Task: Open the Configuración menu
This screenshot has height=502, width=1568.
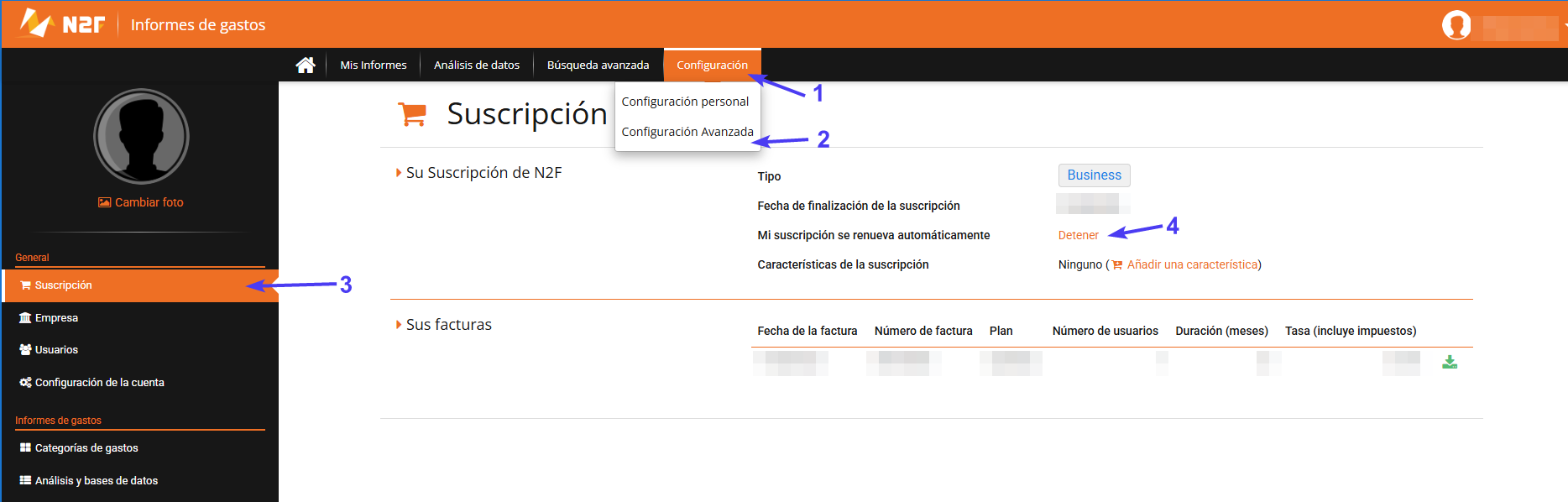Action: click(x=712, y=65)
